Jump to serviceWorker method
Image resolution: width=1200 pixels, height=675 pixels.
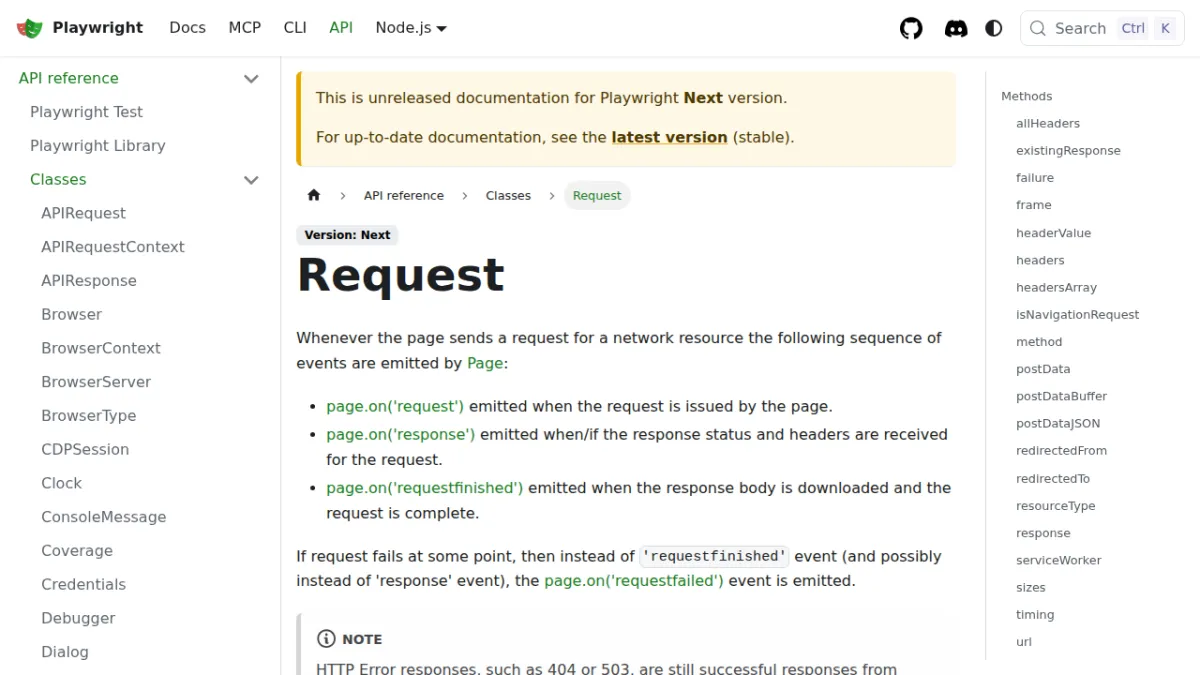click(1059, 560)
